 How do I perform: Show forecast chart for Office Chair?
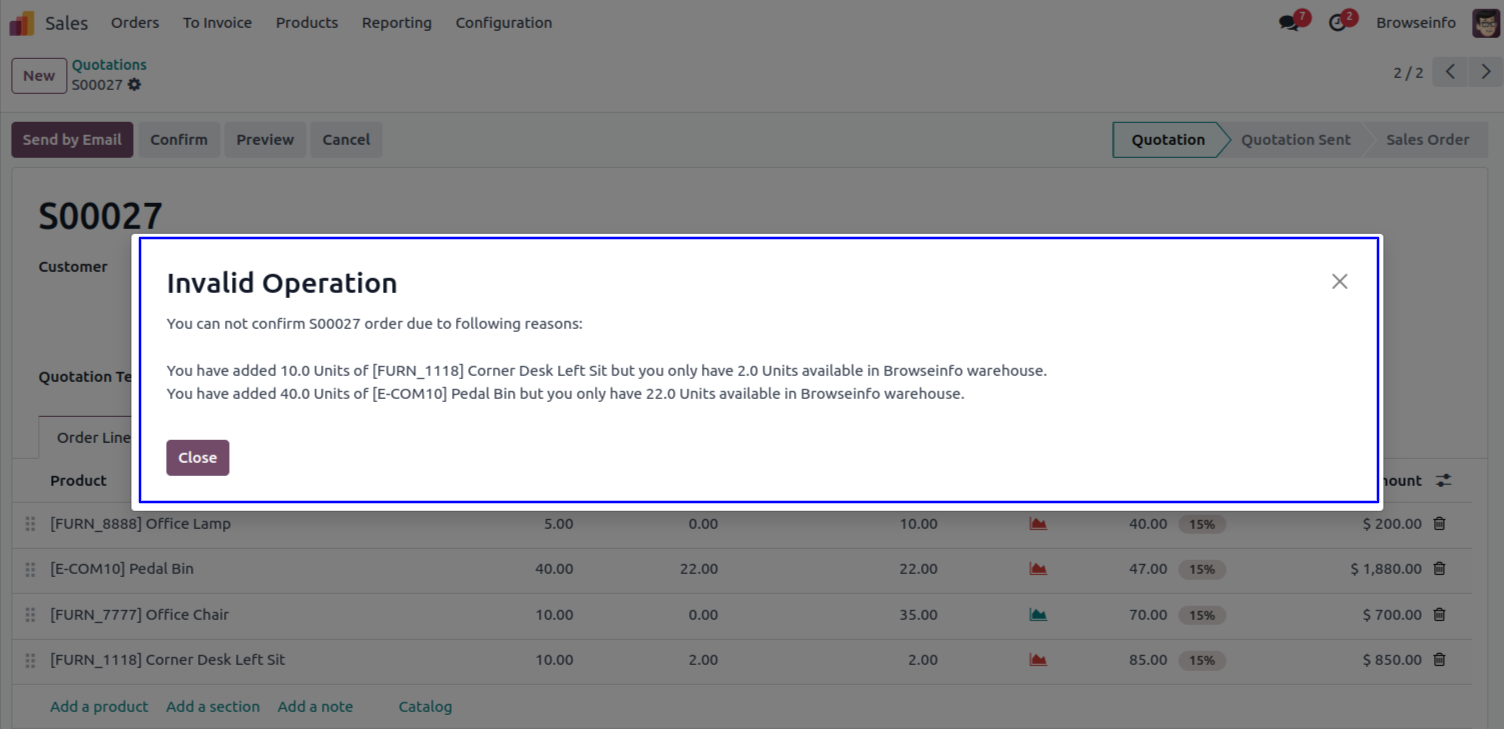click(1038, 615)
